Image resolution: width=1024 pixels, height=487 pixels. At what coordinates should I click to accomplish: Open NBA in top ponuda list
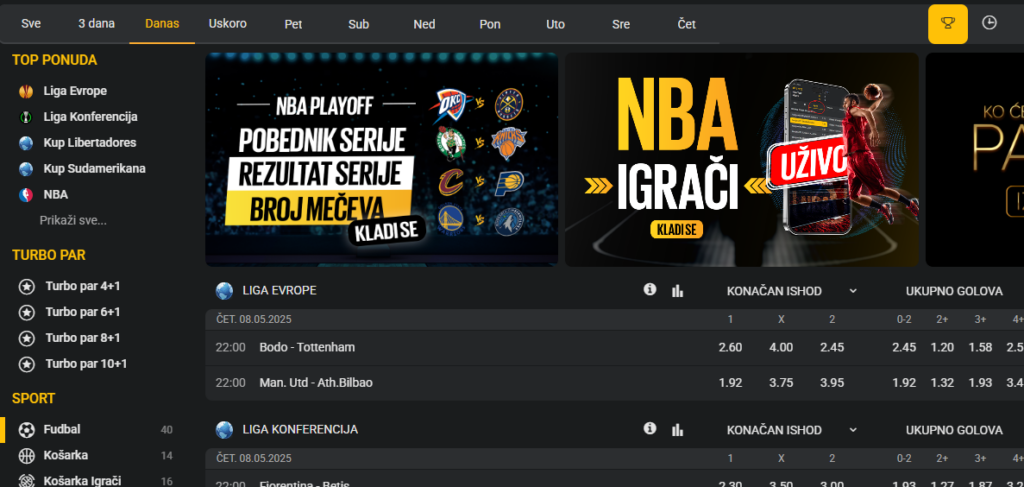pos(56,195)
